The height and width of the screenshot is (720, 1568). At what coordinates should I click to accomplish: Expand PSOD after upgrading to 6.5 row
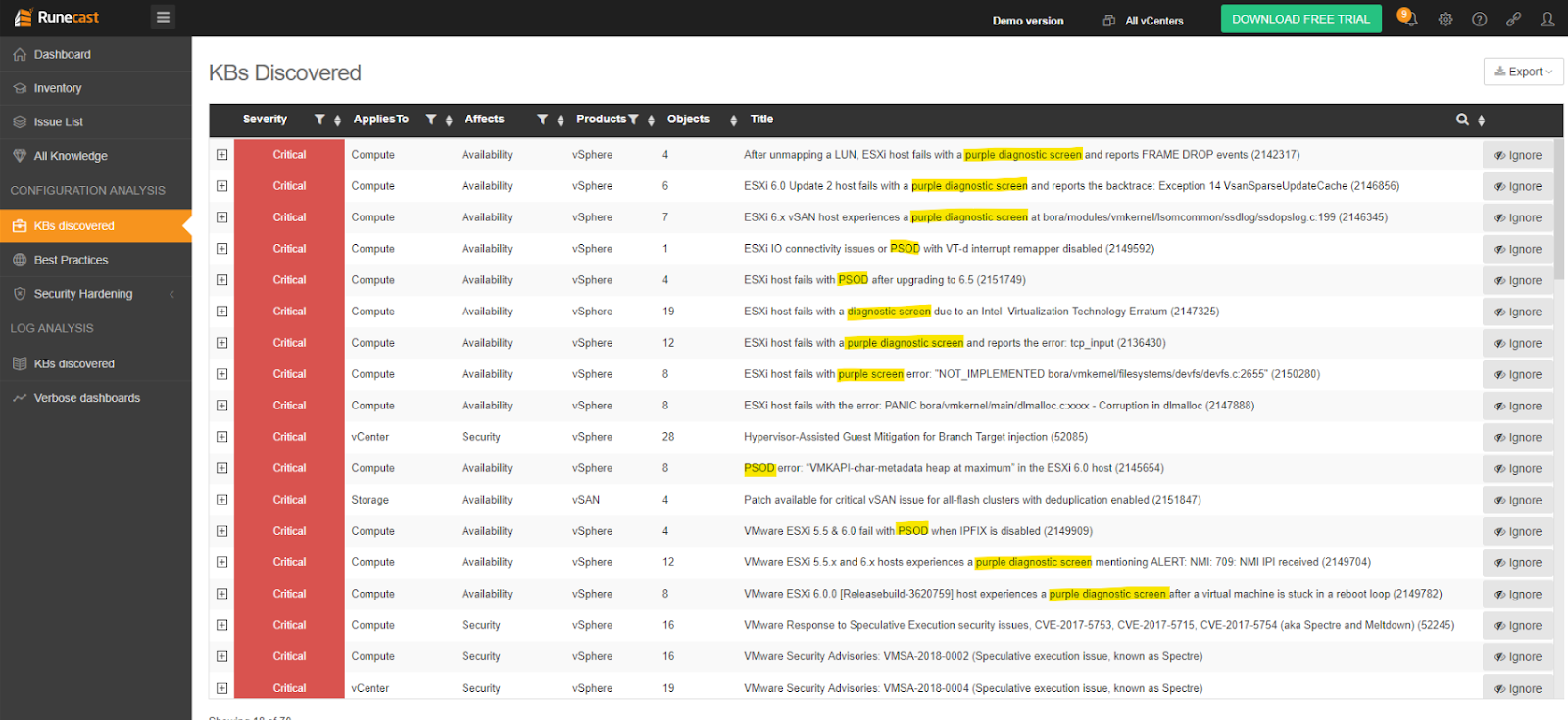pyautogui.click(x=222, y=280)
